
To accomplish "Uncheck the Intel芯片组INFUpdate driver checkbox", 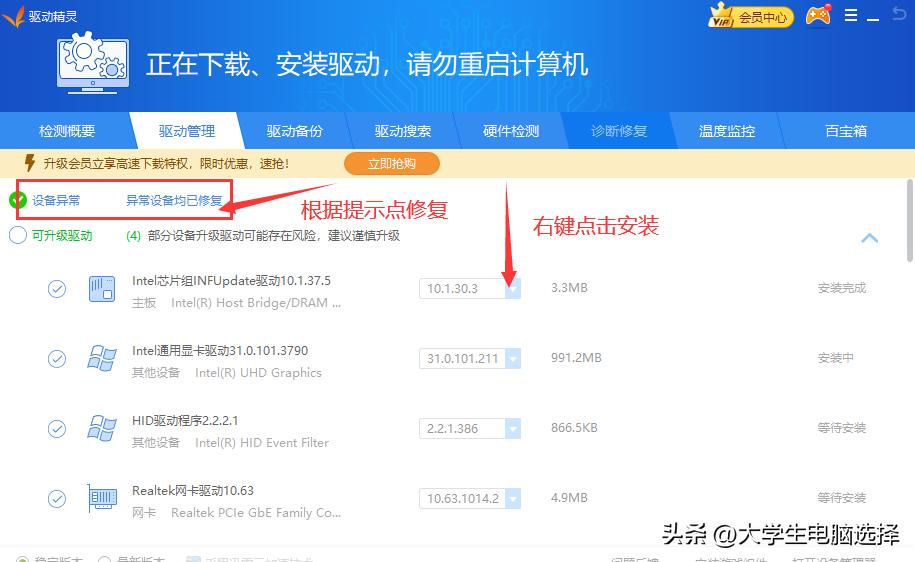I will [57, 289].
